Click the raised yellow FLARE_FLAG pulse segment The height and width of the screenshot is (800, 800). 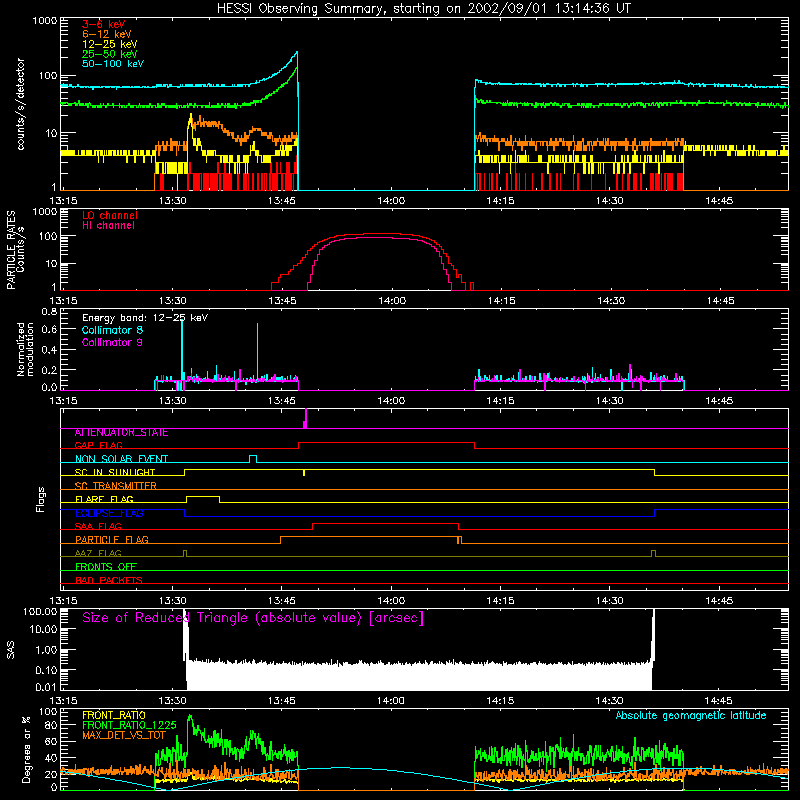(x=203, y=497)
